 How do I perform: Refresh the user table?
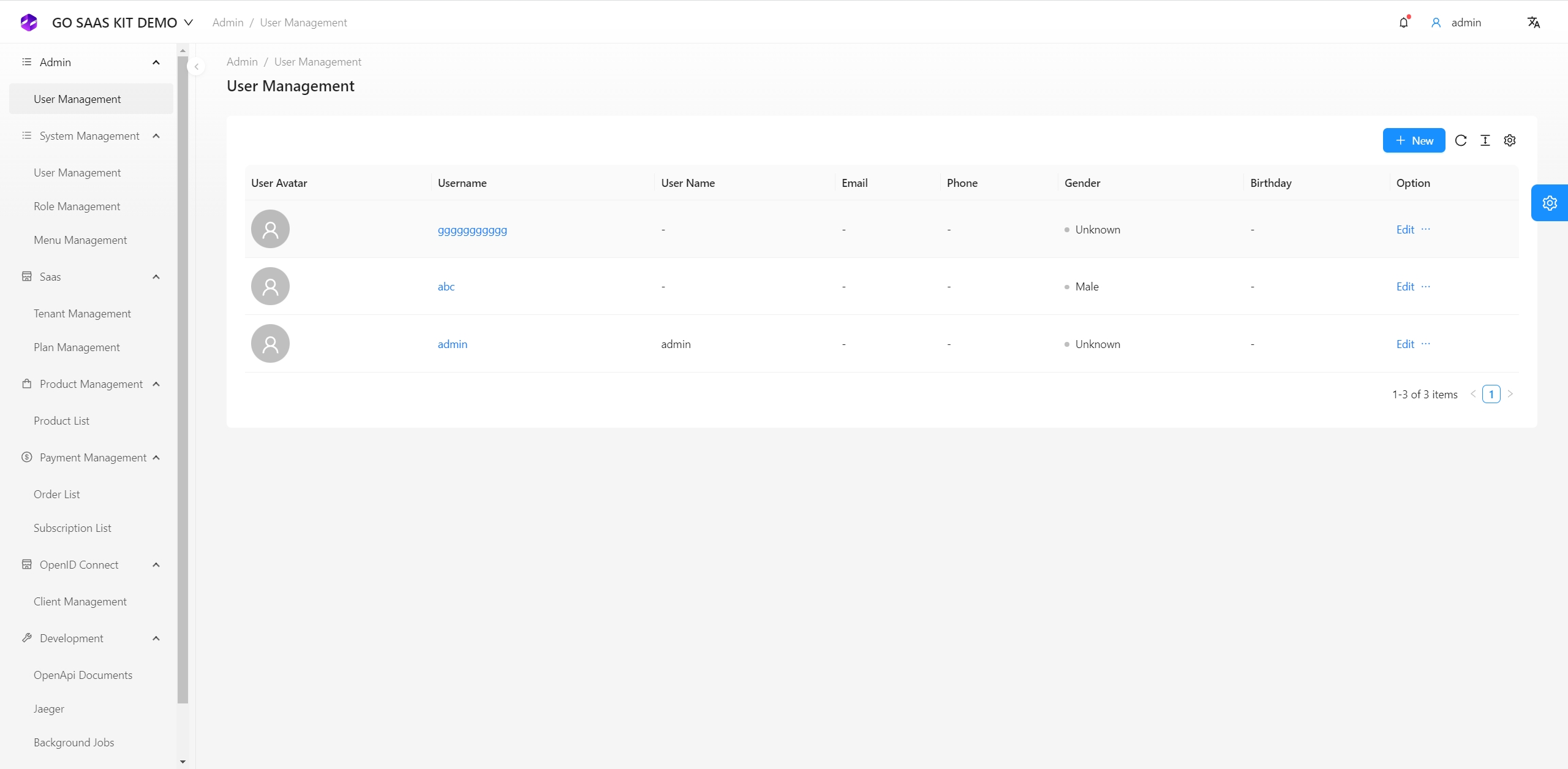pyautogui.click(x=1461, y=140)
